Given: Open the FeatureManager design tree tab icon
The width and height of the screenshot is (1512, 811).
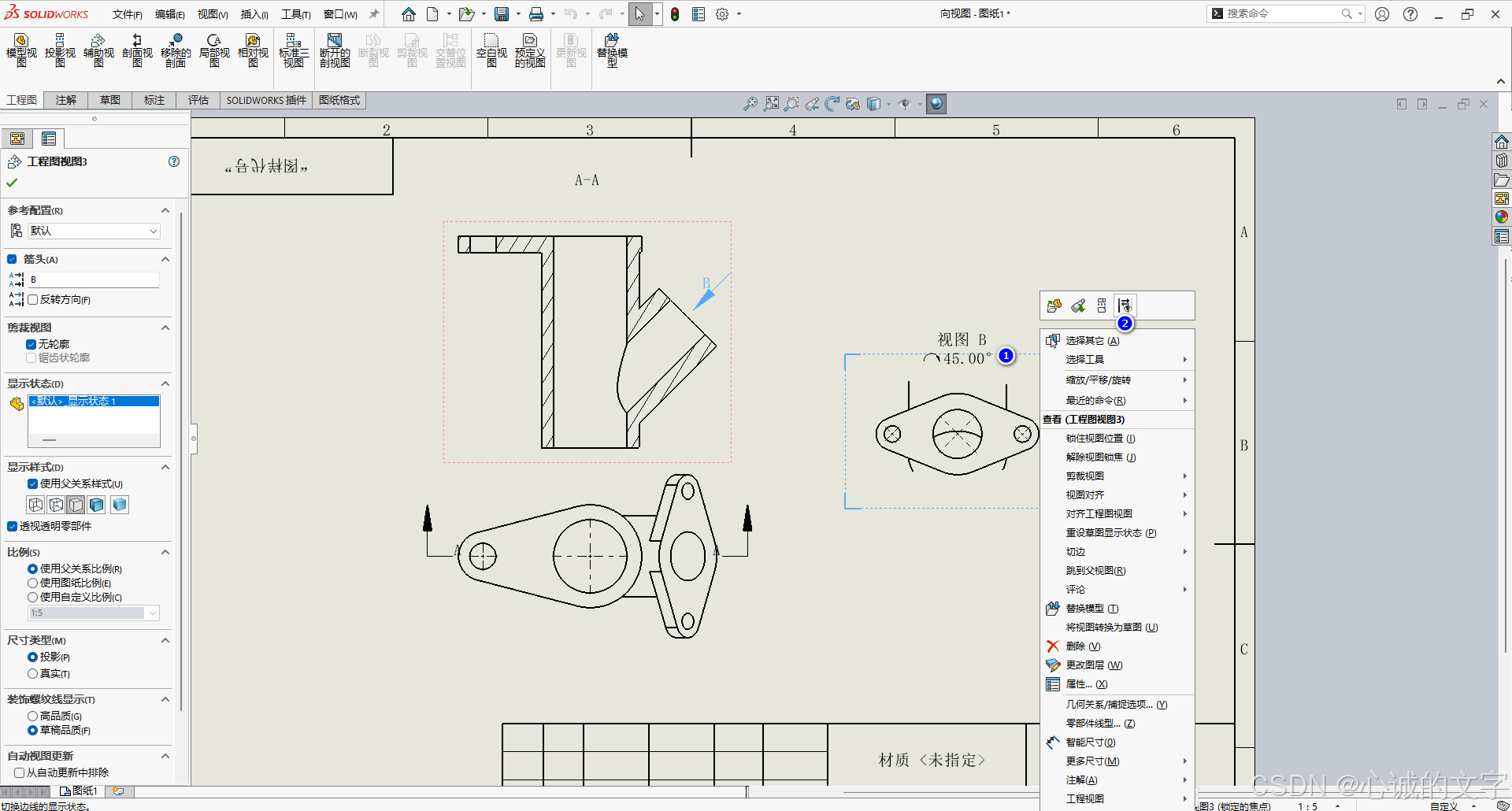Looking at the screenshot, I should (x=17, y=139).
